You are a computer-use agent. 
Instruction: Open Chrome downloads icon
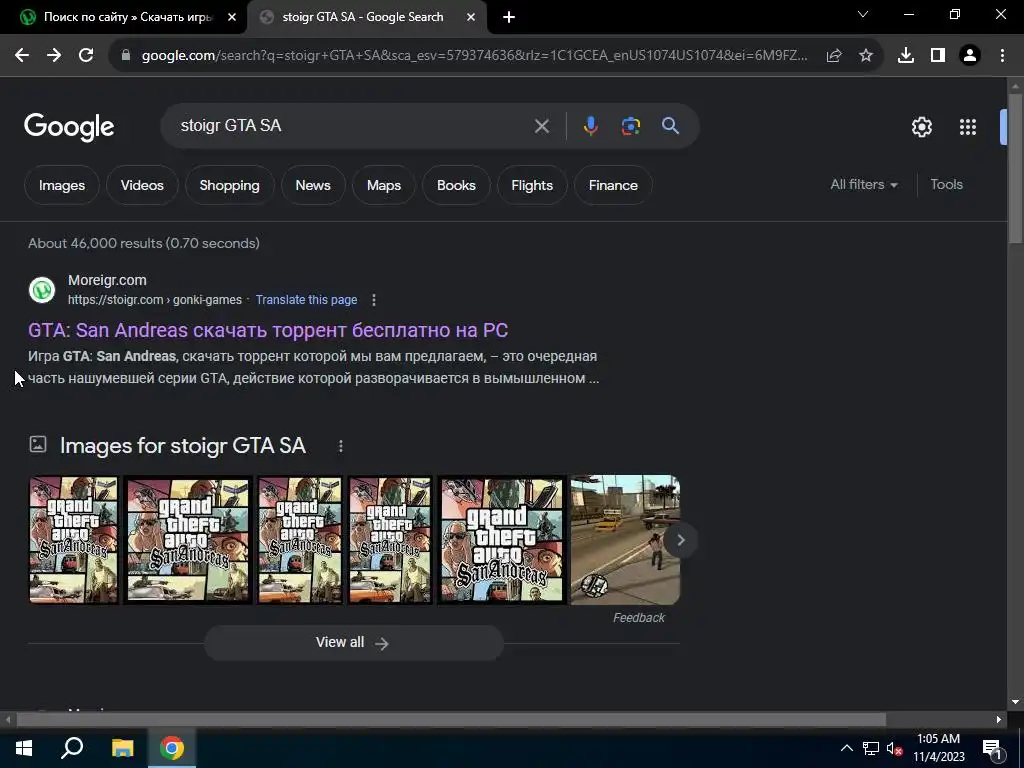[906, 56]
